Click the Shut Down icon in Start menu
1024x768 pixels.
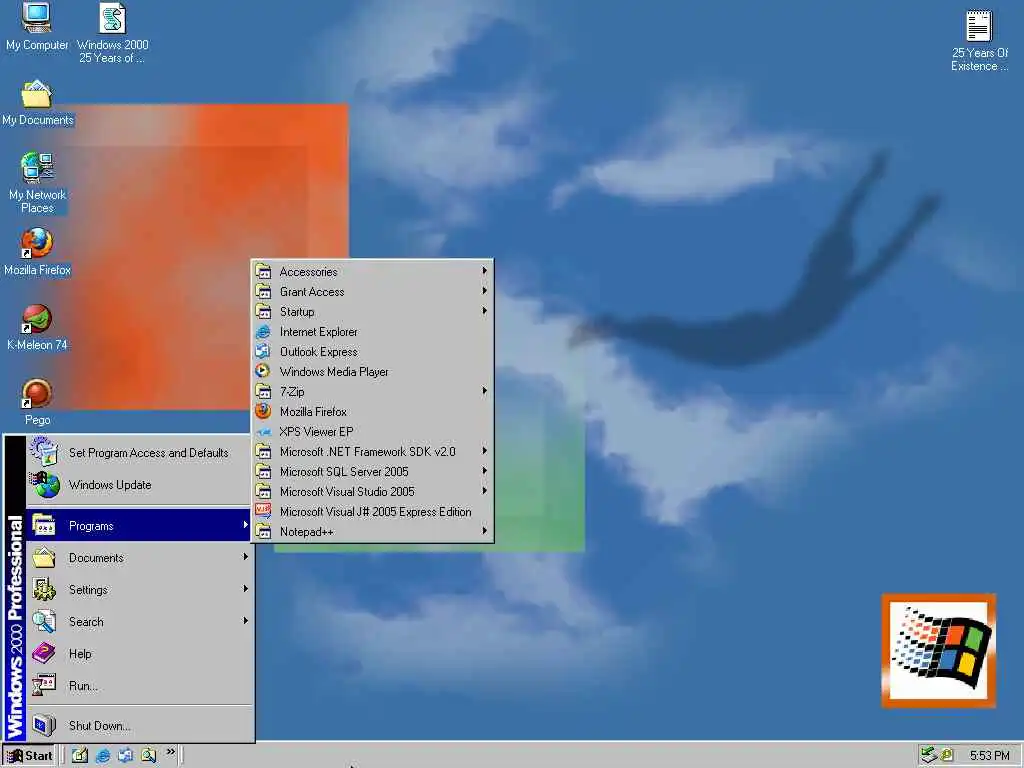(x=44, y=725)
